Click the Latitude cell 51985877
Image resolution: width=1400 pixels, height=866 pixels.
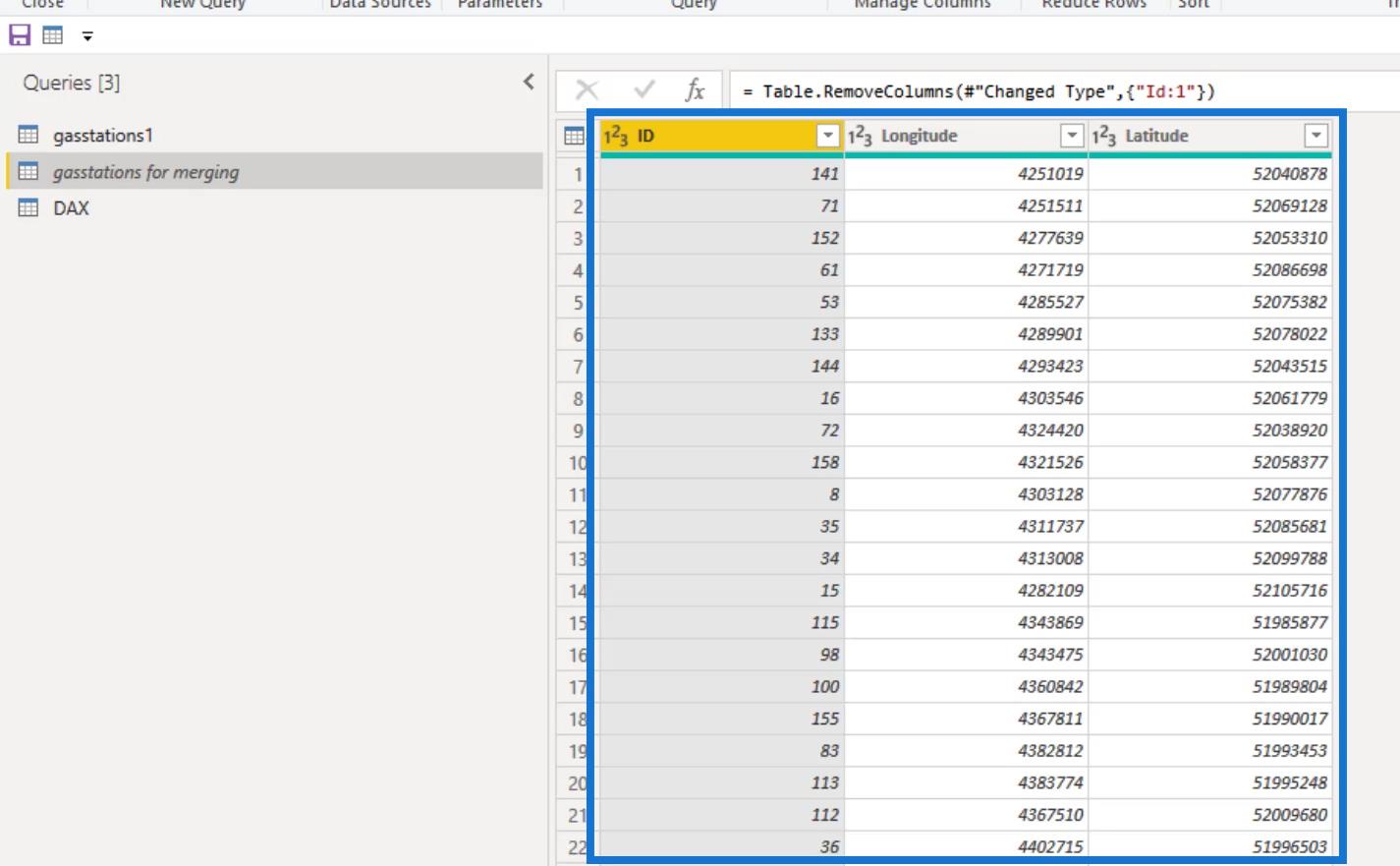point(1209,622)
